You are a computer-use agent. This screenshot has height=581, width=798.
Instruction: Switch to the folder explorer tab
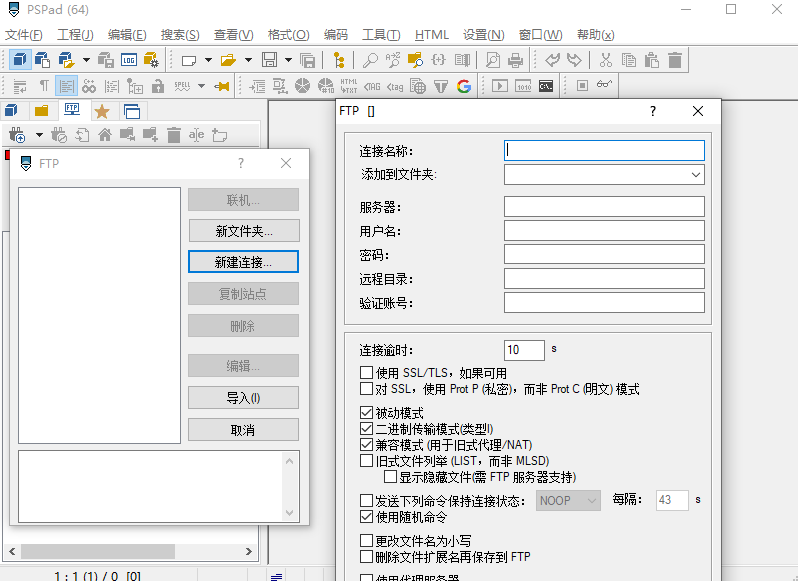pyautogui.click(x=41, y=111)
